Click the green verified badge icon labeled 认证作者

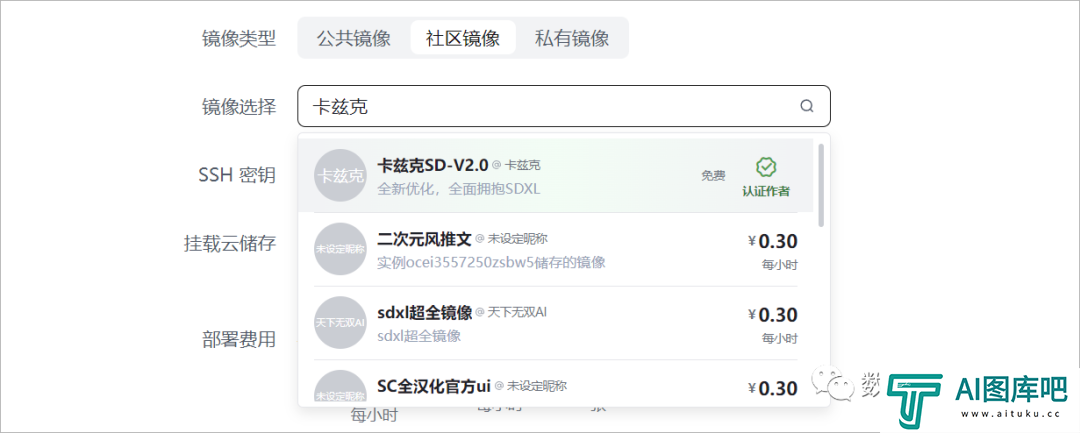[x=766, y=167]
